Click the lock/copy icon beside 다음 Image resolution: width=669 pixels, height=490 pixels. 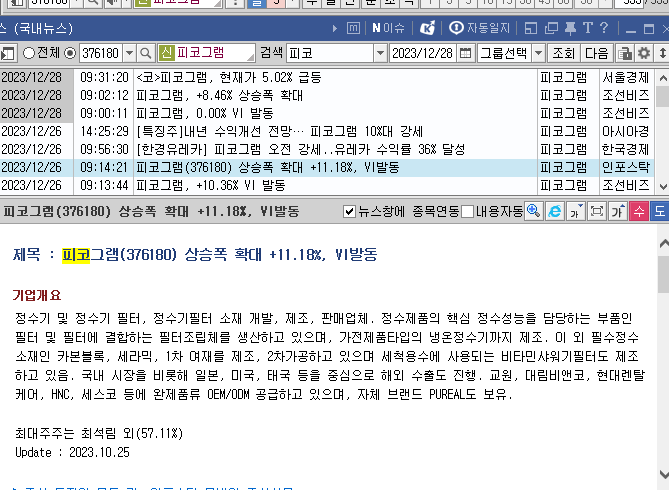[625, 53]
